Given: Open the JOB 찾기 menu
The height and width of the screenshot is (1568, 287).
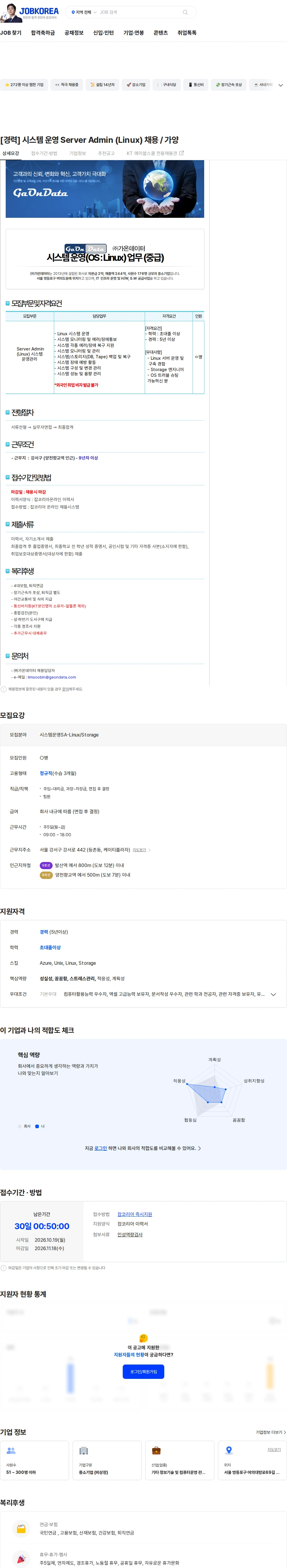Looking at the screenshot, I should coord(11,33).
